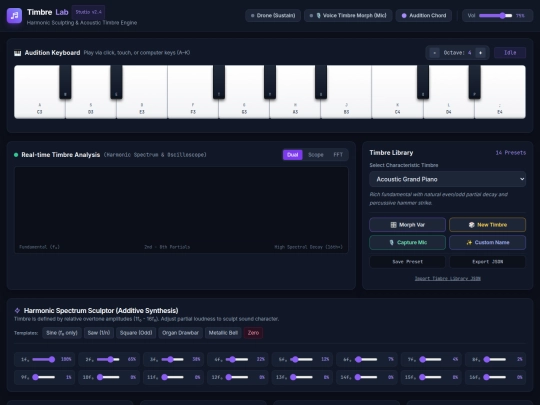540x405 pixels.
Task: Click Save Preset
Action: pos(407,262)
